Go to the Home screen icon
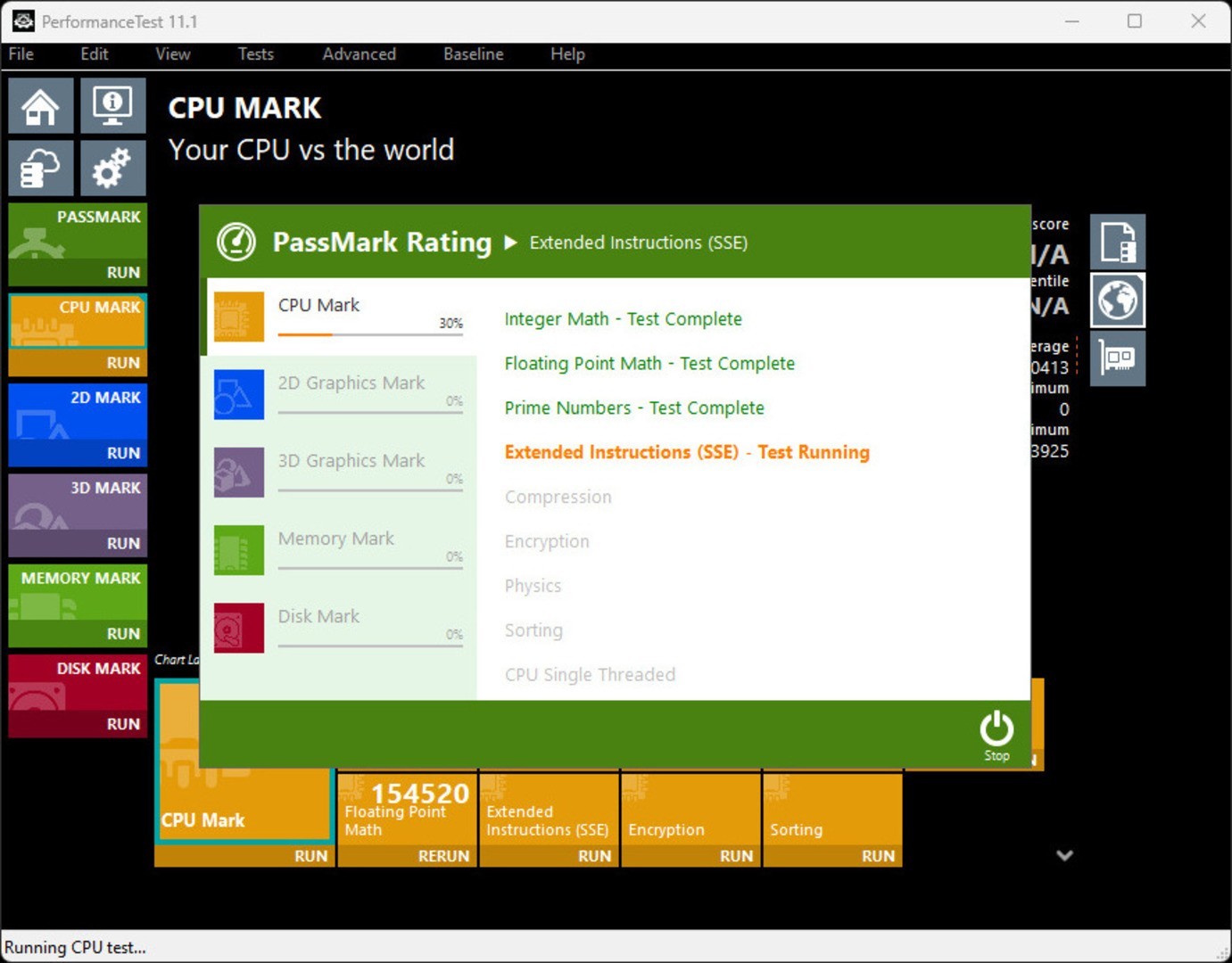 point(41,106)
